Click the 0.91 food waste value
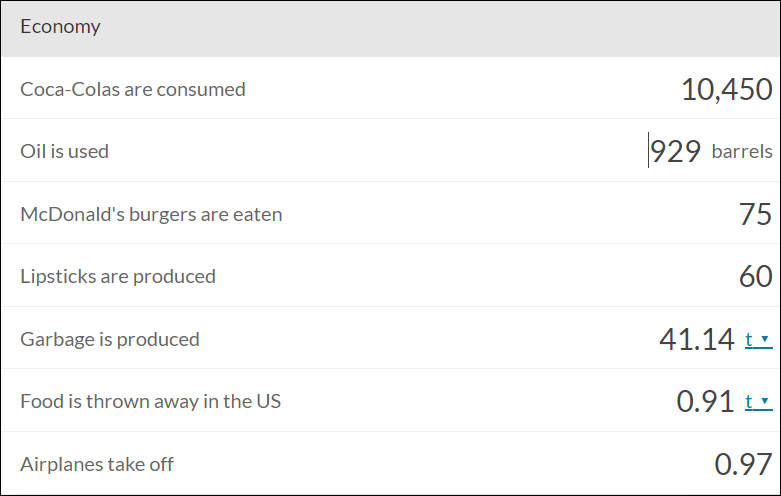 tap(705, 401)
